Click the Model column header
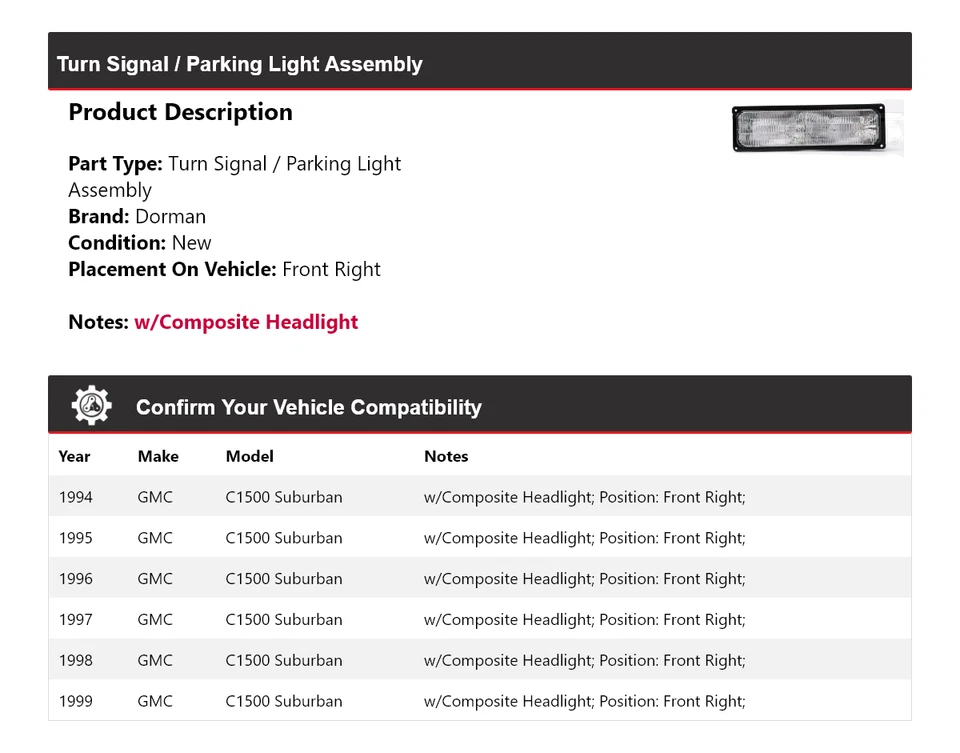Viewport: 960px width, 753px height. (249, 456)
